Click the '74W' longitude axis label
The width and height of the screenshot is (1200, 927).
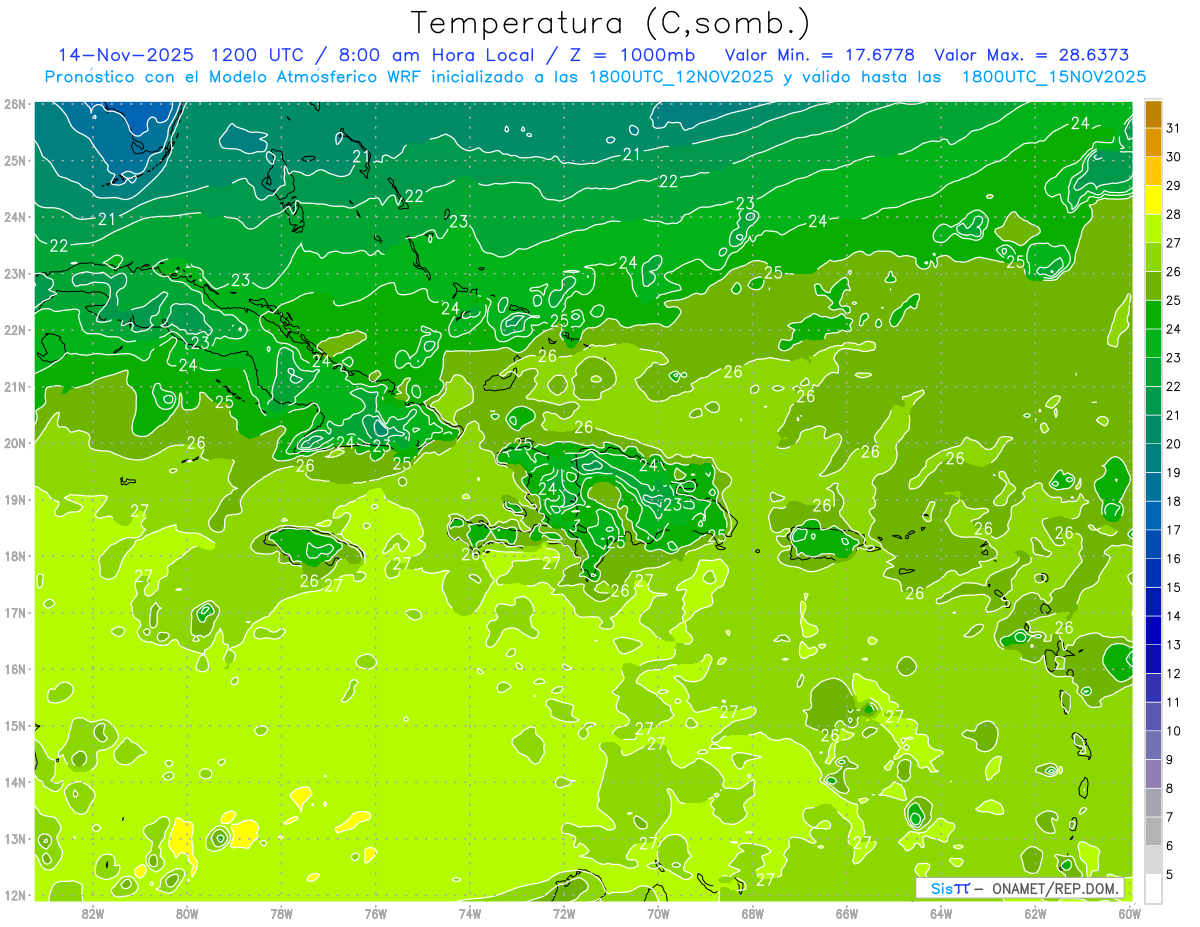[x=470, y=912]
